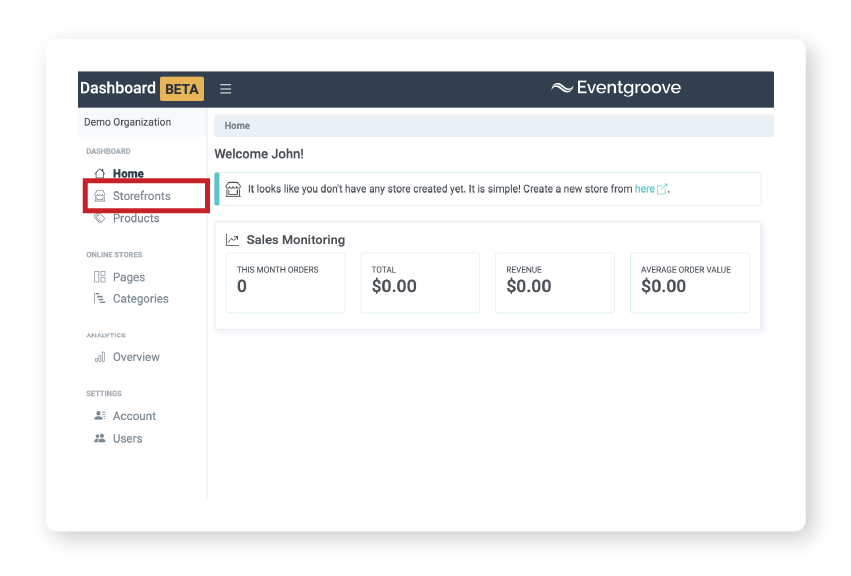The width and height of the screenshot is (851, 576).
Task: Open the Pages section icon
Action: pos(98,277)
